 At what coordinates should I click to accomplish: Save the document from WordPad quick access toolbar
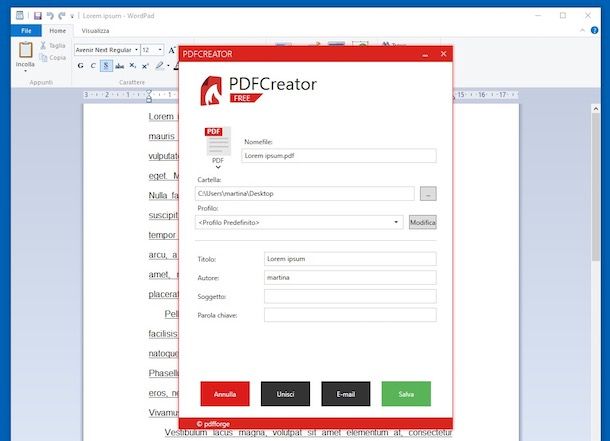click(x=38, y=16)
